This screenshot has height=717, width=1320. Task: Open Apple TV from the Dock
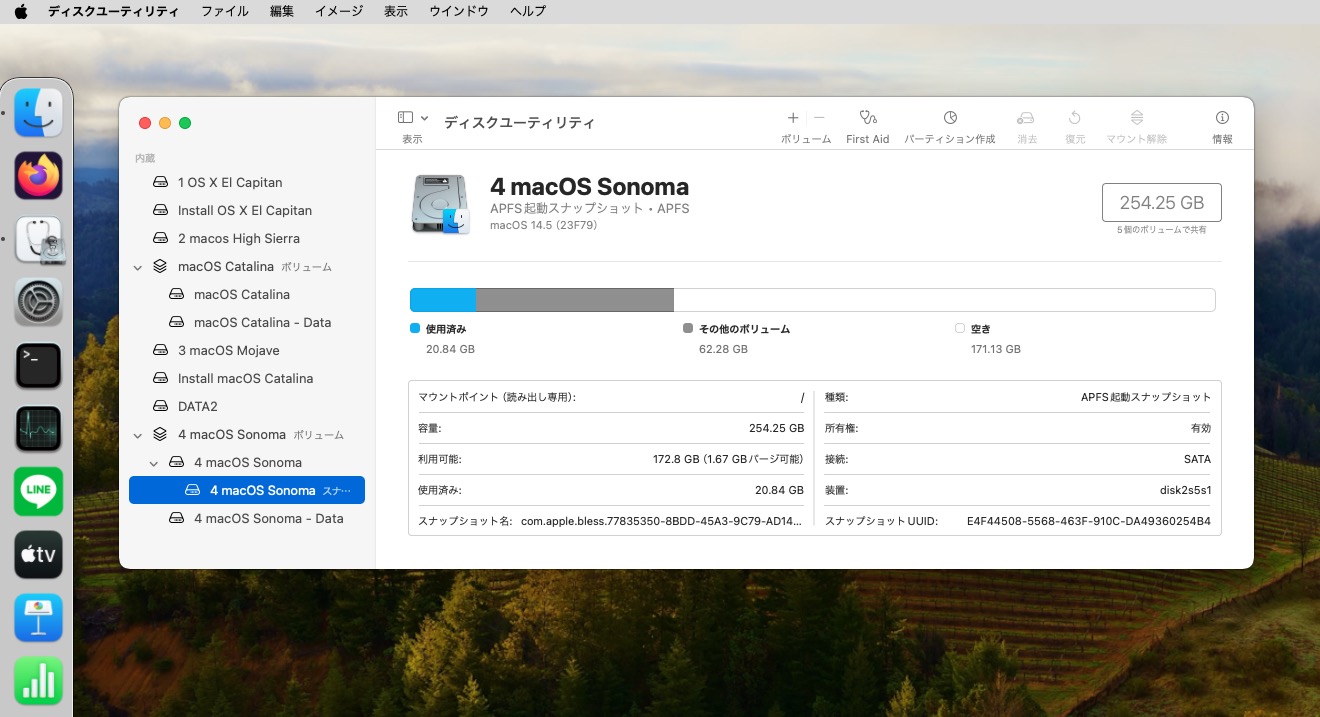point(39,555)
